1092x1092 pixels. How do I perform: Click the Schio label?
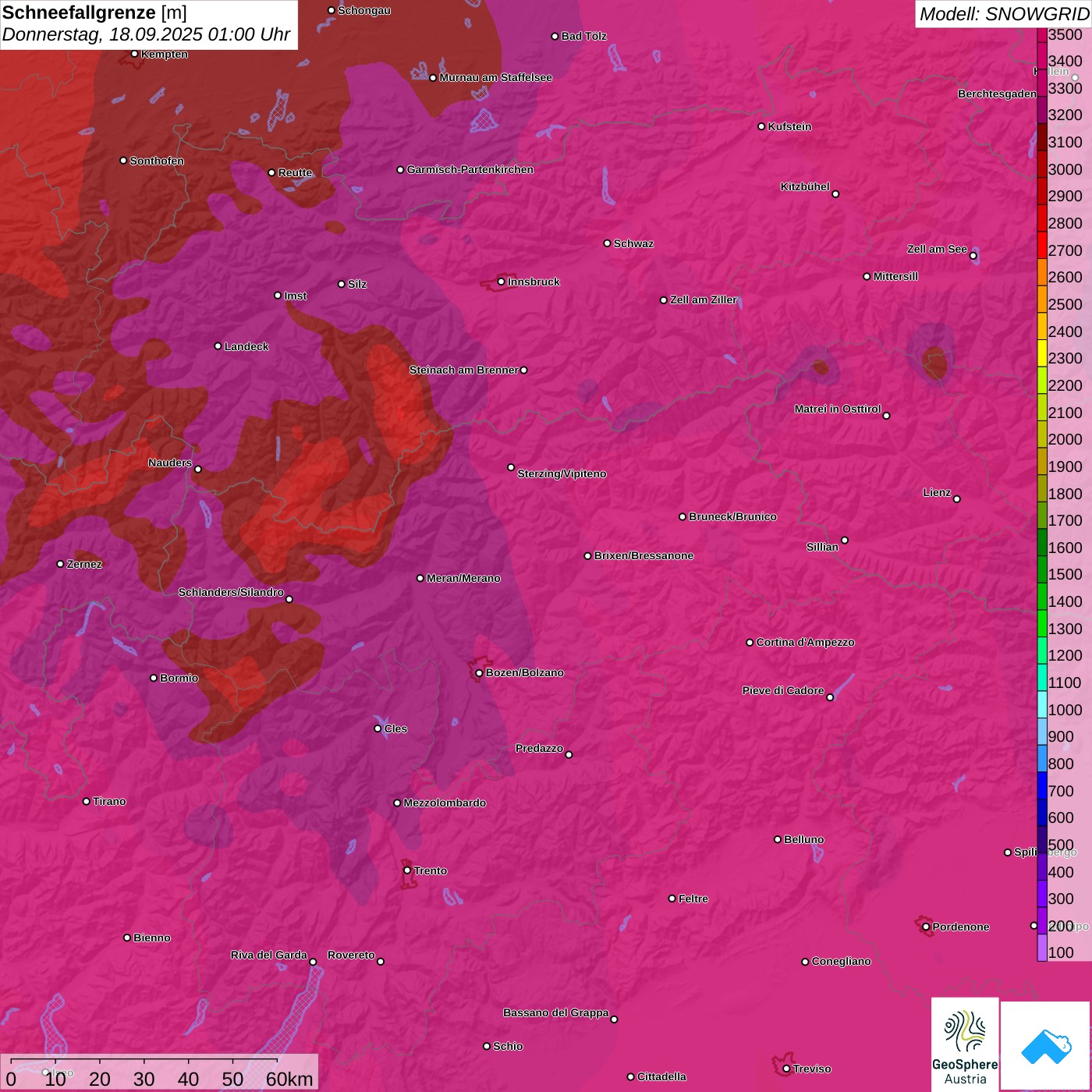tap(508, 1046)
